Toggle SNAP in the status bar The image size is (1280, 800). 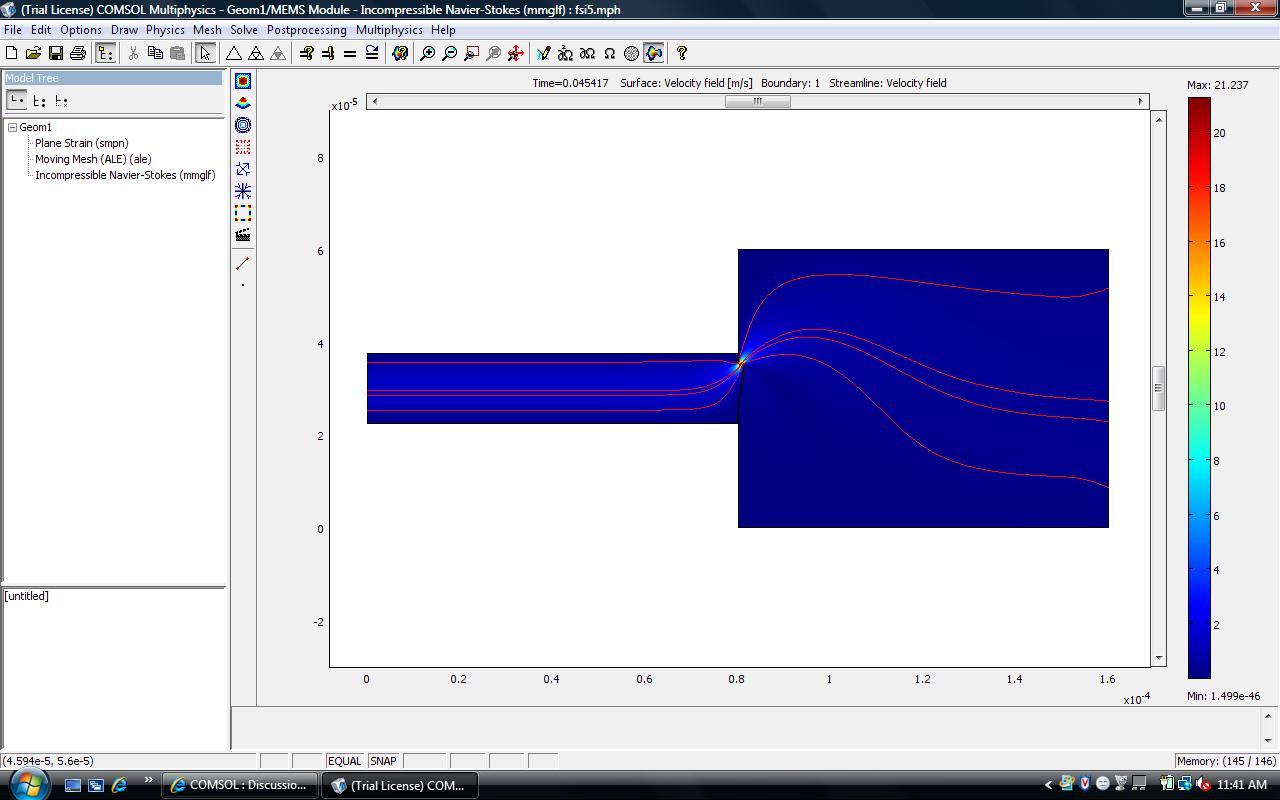[x=383, y=761]
